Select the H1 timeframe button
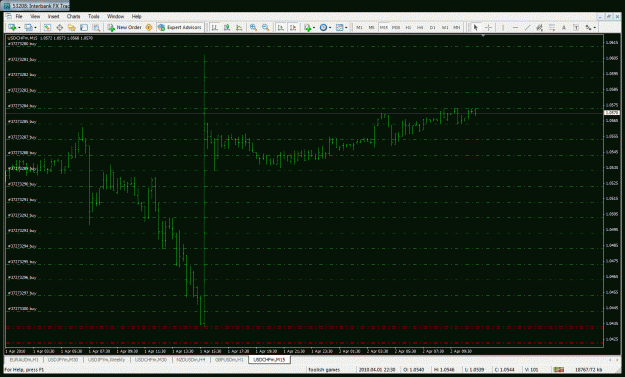This screenshot has width=625, height=377. pyautogui.click(x=408, y=27)
